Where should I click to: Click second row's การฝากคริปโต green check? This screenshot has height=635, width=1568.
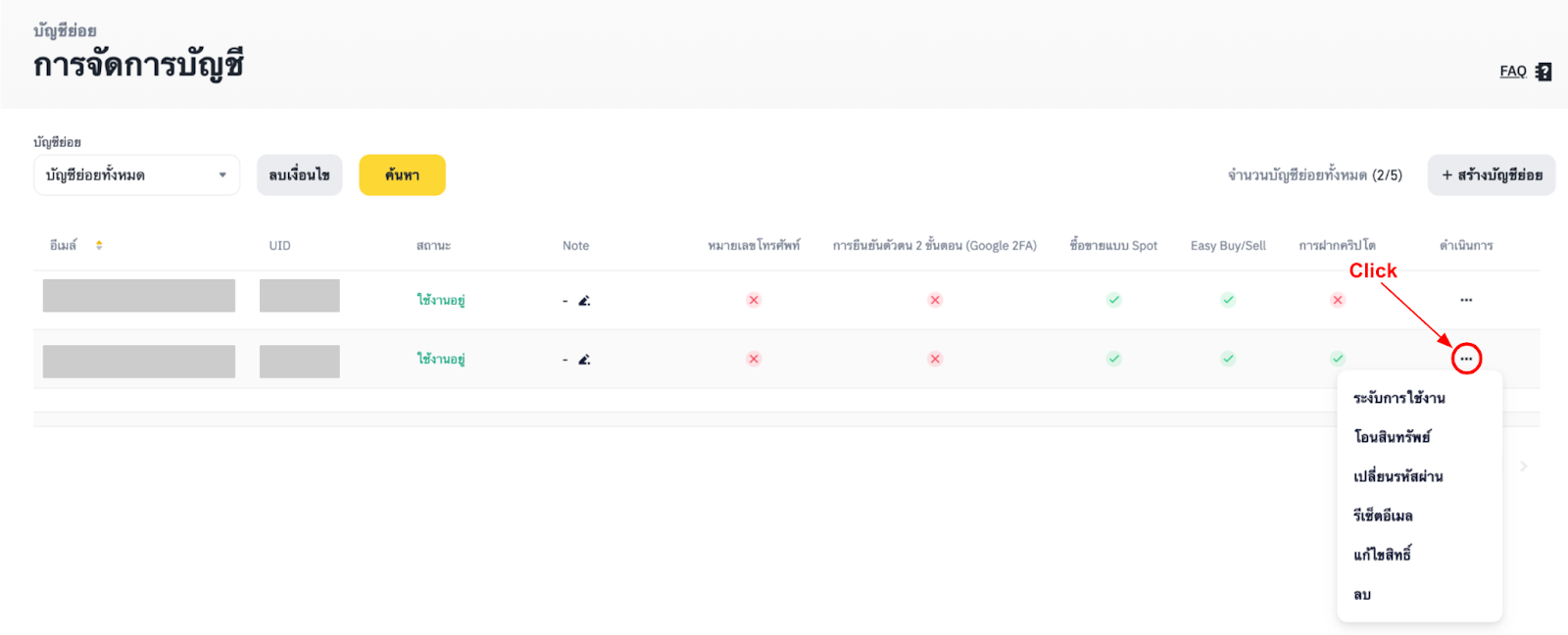click(1338, 359)
